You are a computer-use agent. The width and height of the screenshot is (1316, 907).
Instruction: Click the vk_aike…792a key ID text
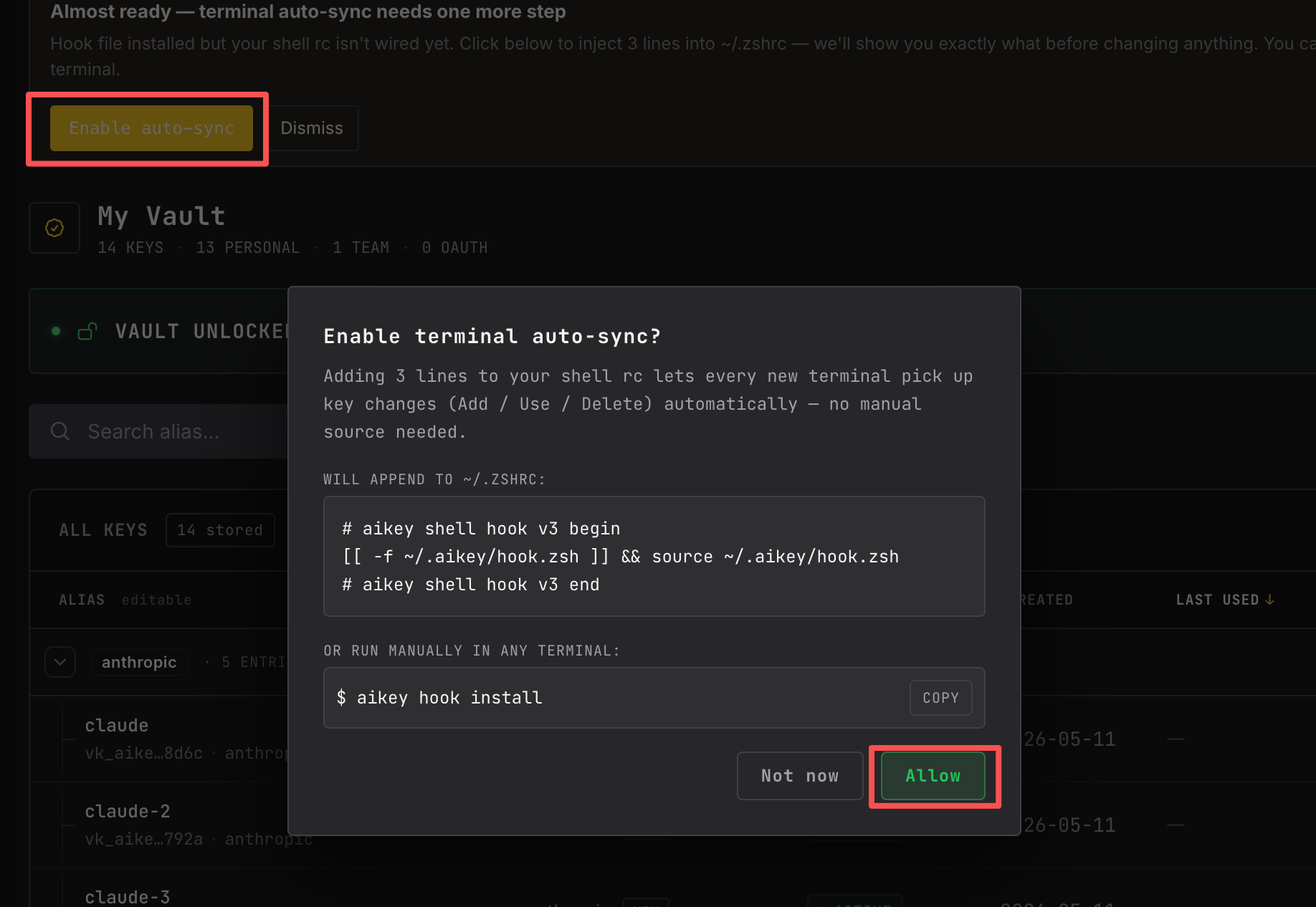[x=143, y=839]
